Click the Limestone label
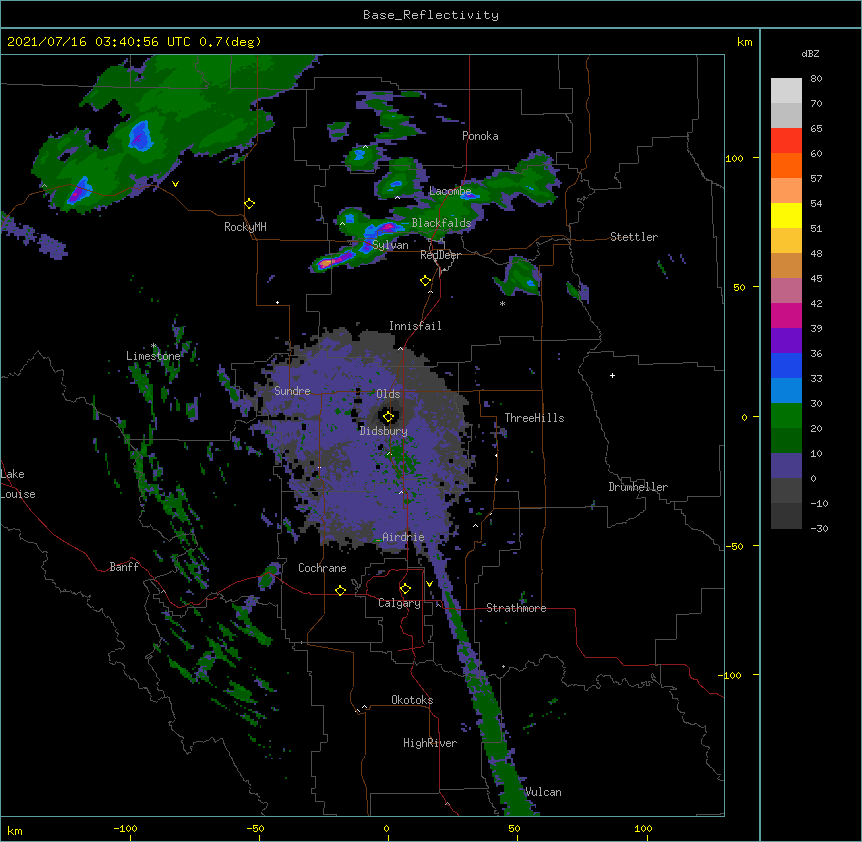The height and width of the screenshot is (842, 862). point(153,356)
